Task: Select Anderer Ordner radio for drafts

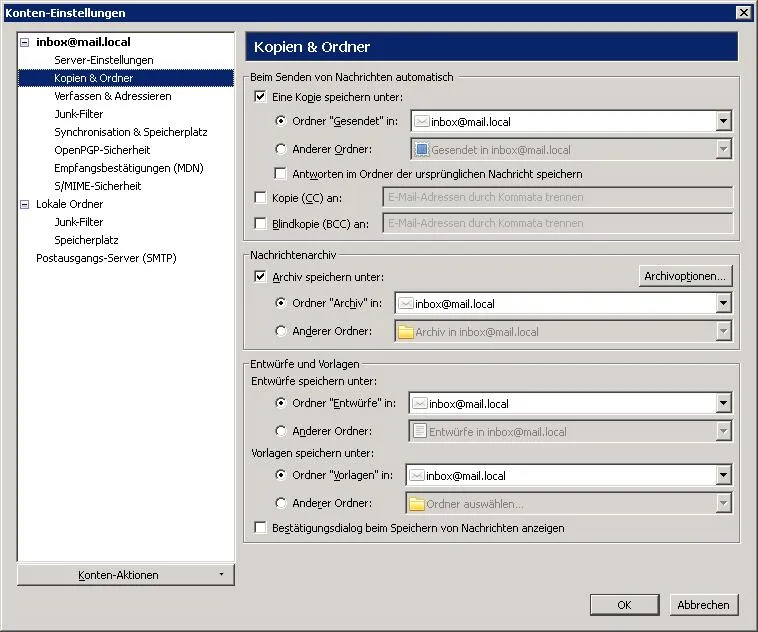Action: click(x=280, y=431)
